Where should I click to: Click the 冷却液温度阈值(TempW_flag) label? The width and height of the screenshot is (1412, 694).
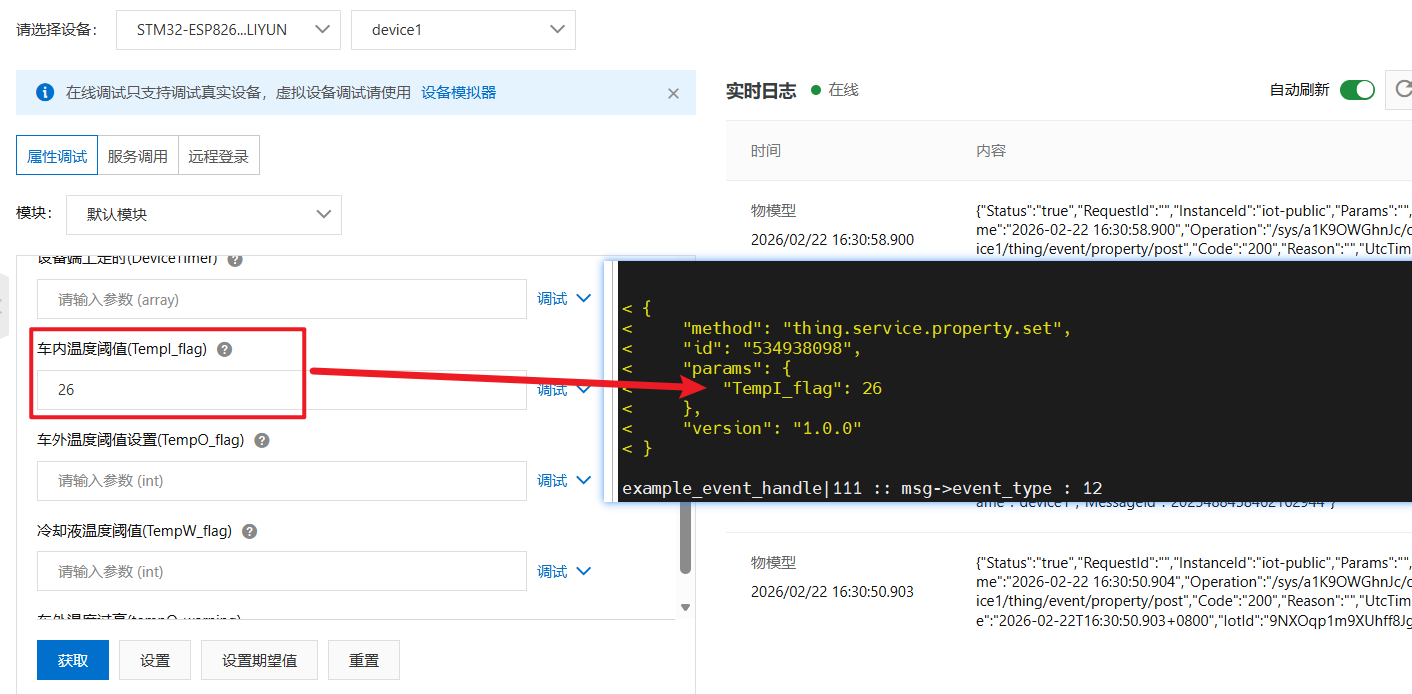click(134, 531)
